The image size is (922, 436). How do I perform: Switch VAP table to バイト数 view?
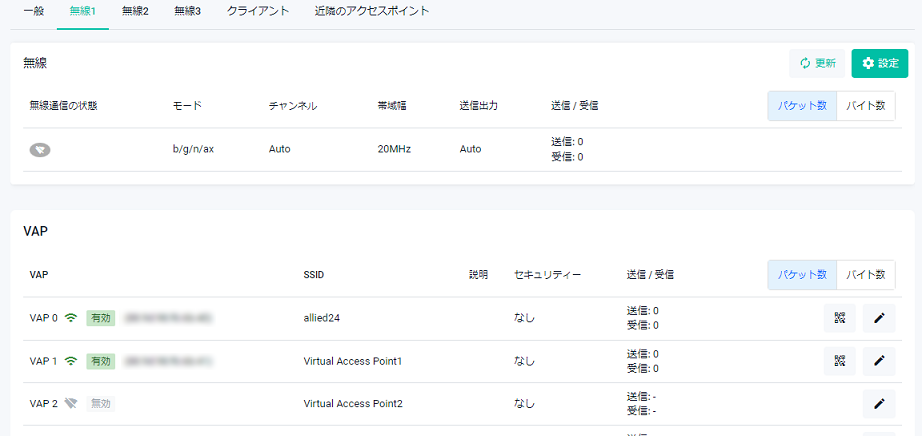point(865,274)
